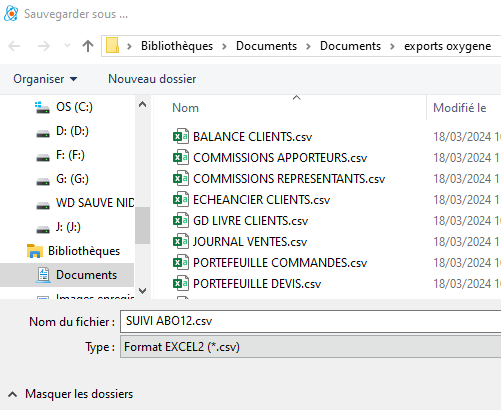Click the BALANCE CLIENTS.csv file icon

[181, 136]
